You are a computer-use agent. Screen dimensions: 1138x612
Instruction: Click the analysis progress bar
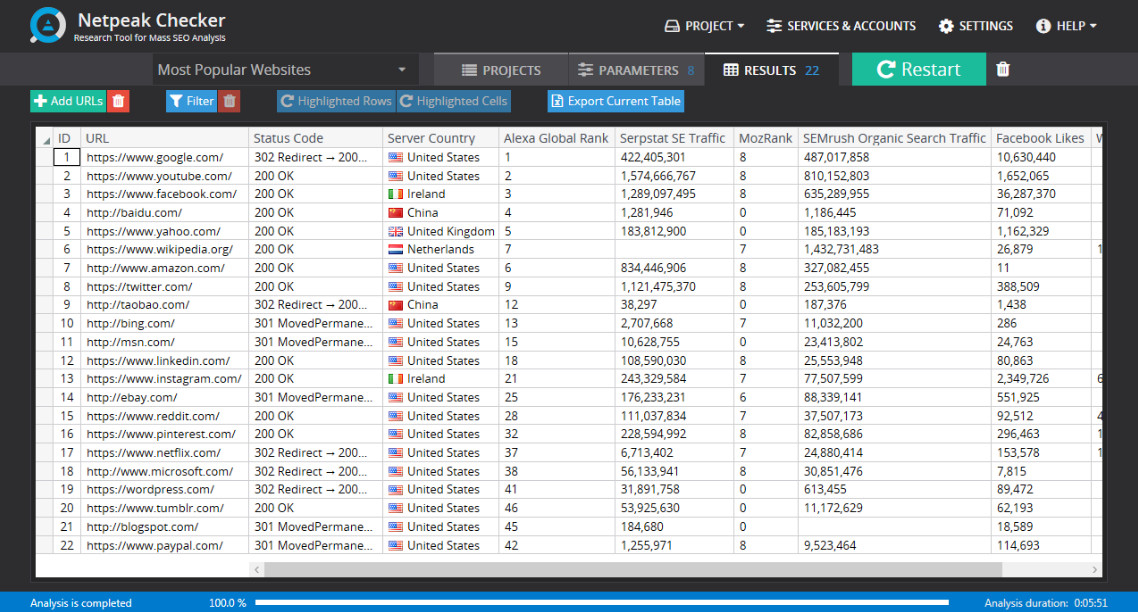602,603
